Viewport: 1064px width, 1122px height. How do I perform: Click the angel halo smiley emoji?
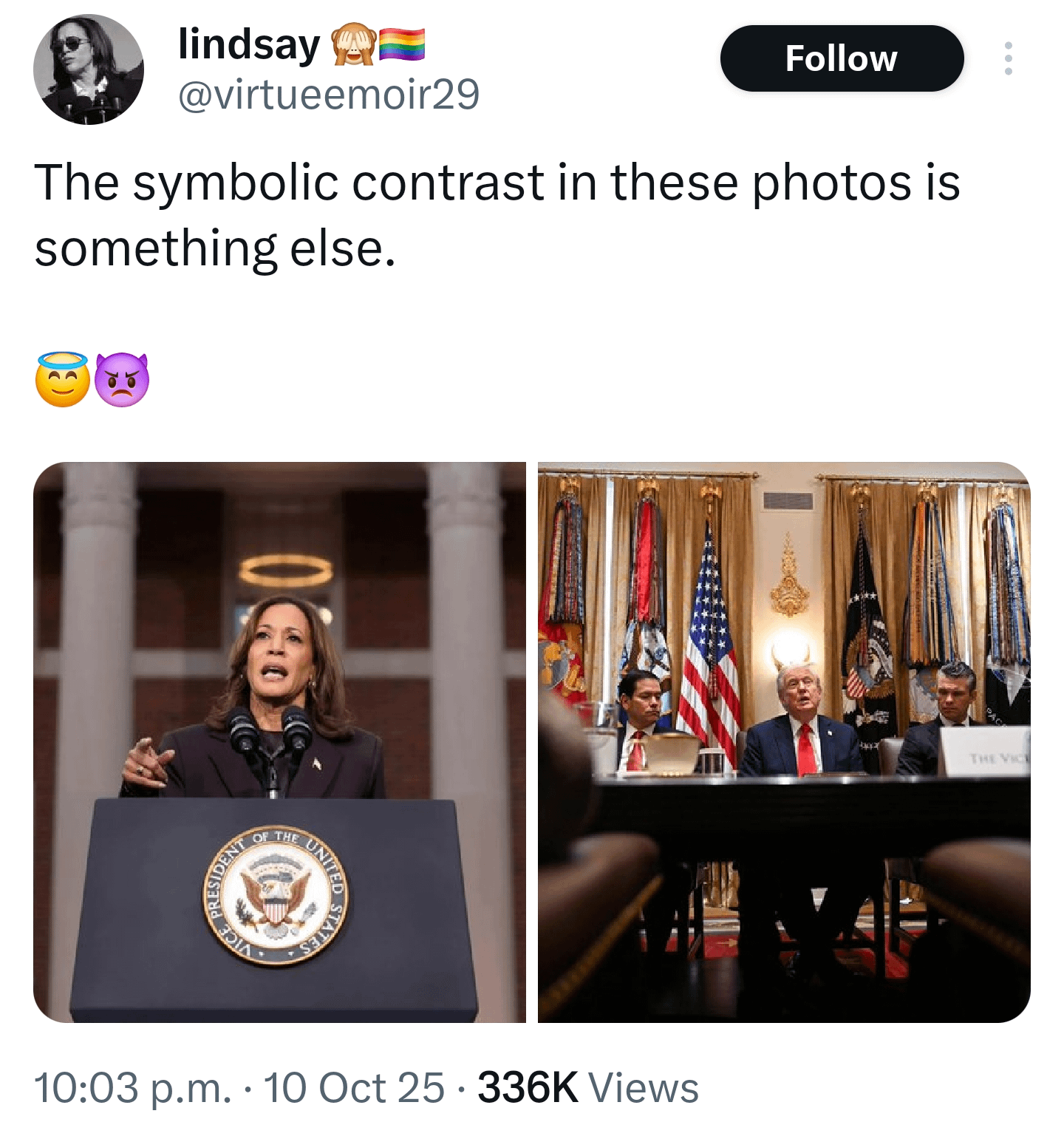pyautogui.click(x=63, y=379)
